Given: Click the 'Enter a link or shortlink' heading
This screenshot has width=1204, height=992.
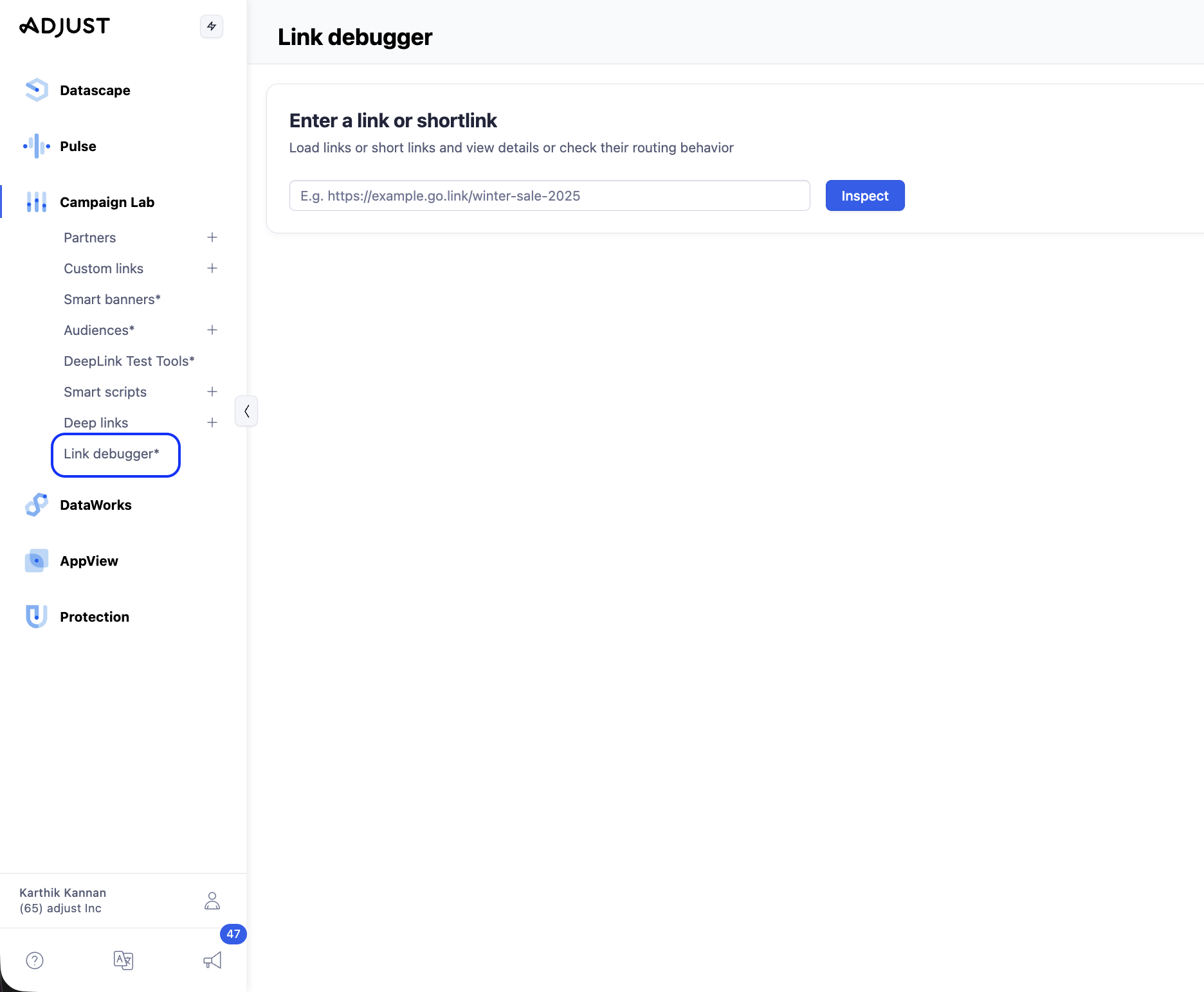Looking at the screenshot, I should pos(393,121).
